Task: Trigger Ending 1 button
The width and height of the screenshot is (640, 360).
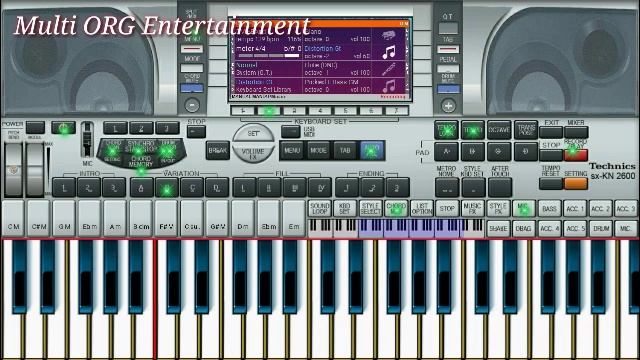Action: tap(347, 188)
